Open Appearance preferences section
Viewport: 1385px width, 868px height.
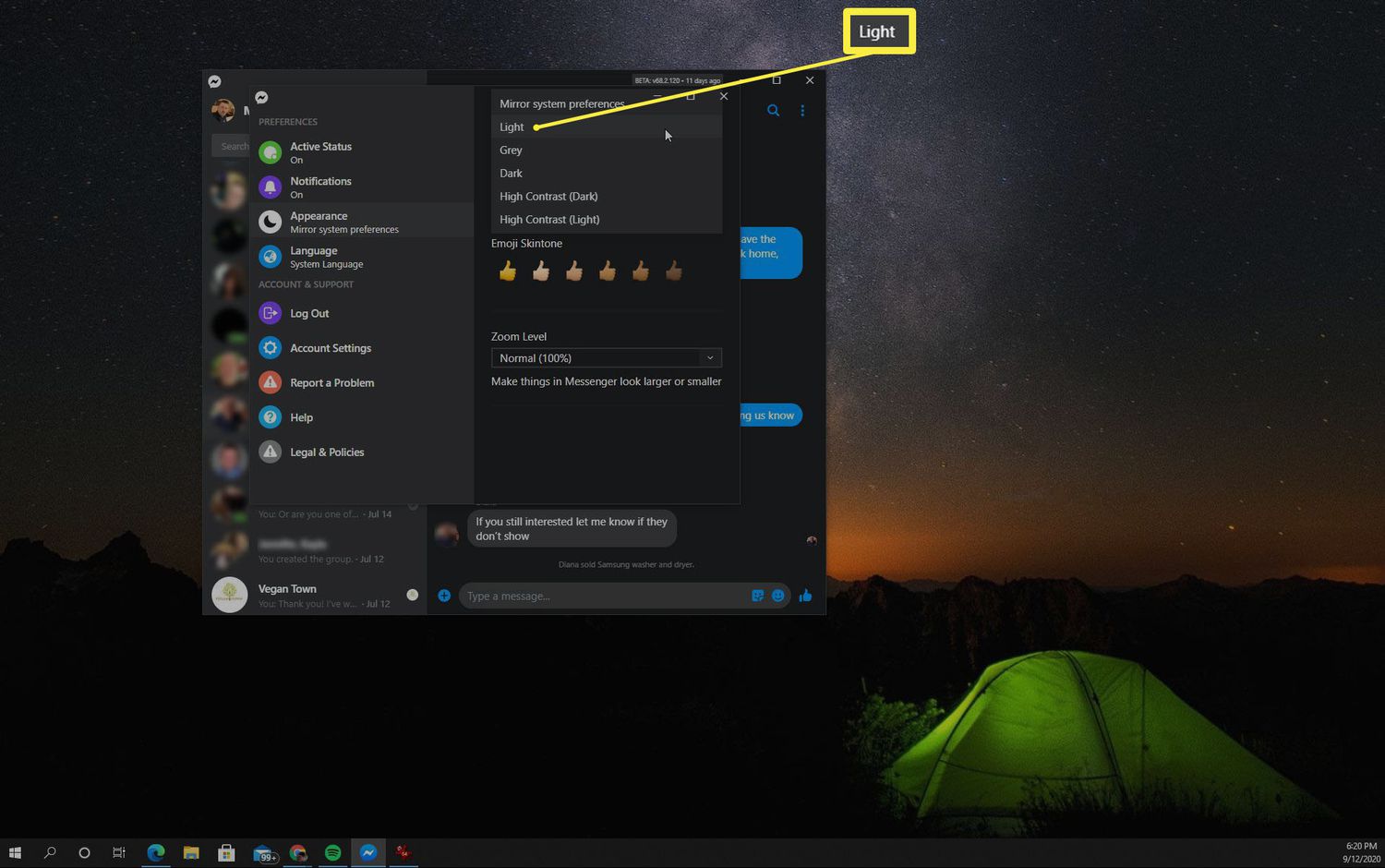pyautogui.click(x=362, y=222)
